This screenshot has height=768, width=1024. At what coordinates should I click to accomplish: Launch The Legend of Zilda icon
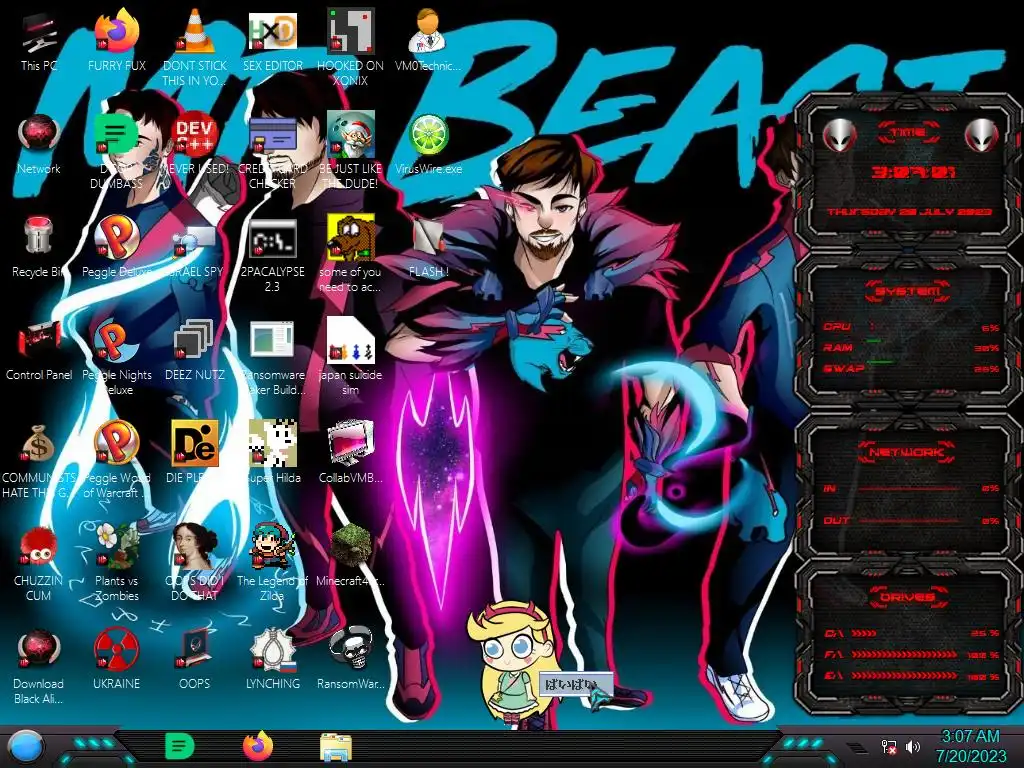(x=272, y=546)
